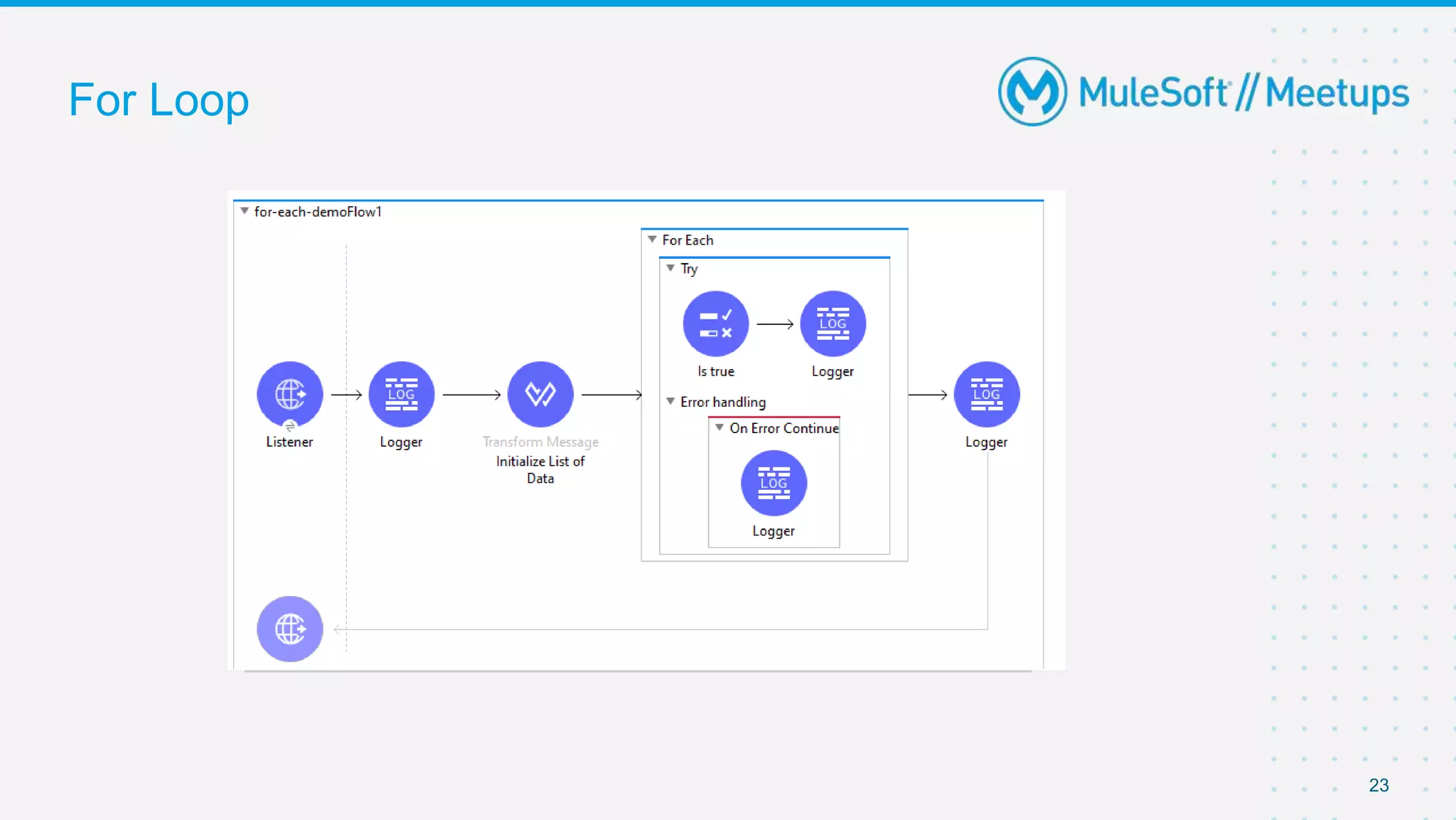1456x820 pixels.
Task: Select the first Logger after Listener
Action: point(401,394)
